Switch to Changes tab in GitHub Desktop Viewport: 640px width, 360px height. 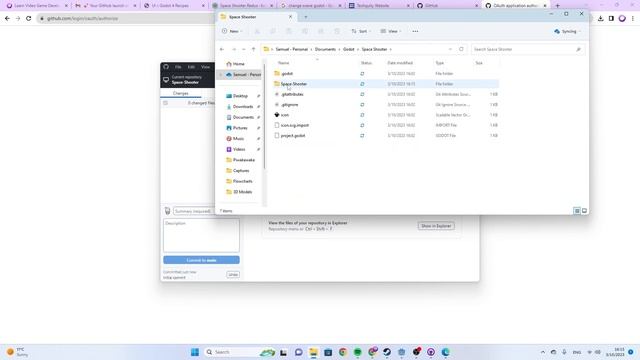click(x=180, y=93)
